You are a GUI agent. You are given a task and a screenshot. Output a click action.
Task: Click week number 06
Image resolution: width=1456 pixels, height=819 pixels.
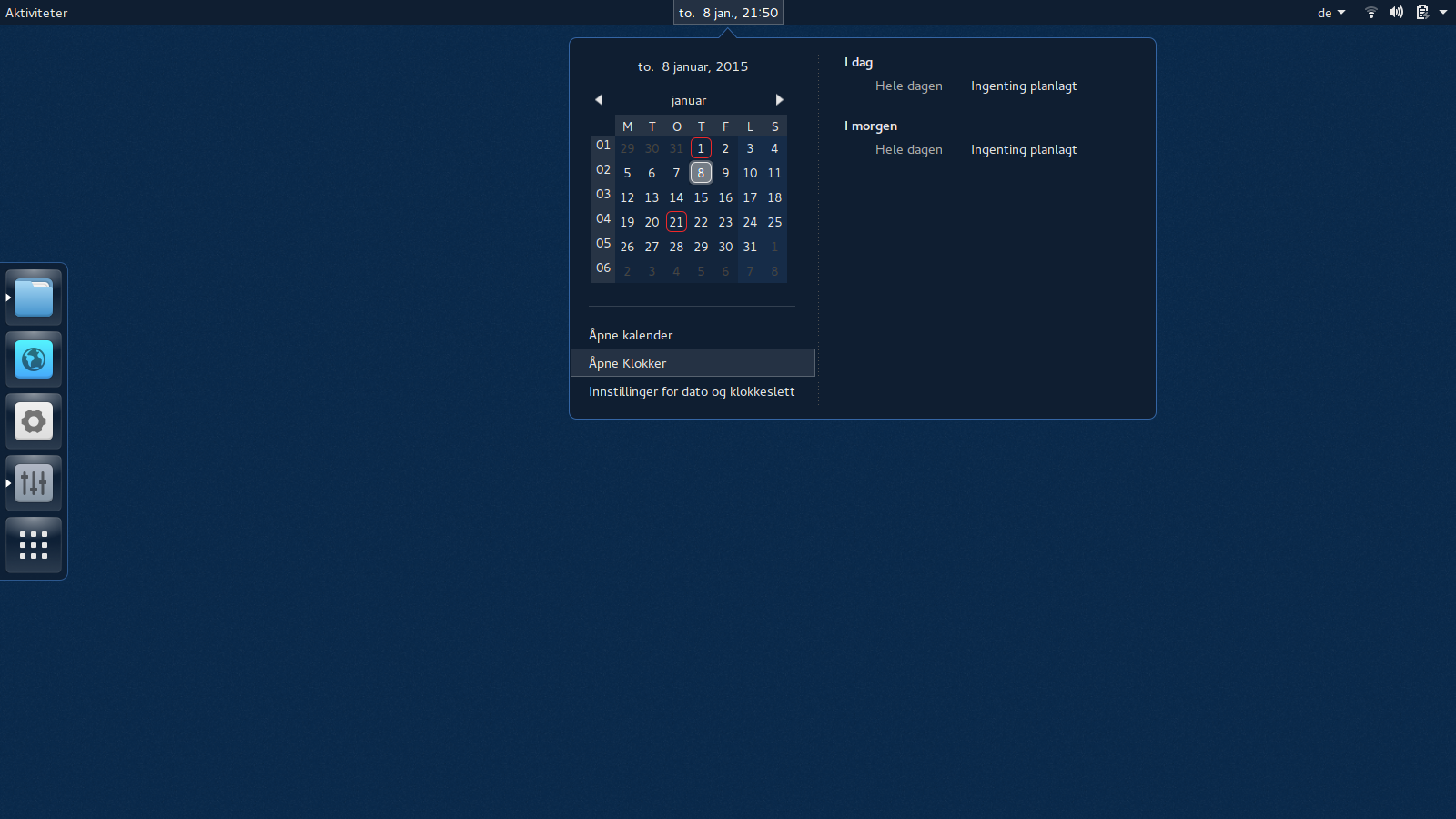point(603,268)
